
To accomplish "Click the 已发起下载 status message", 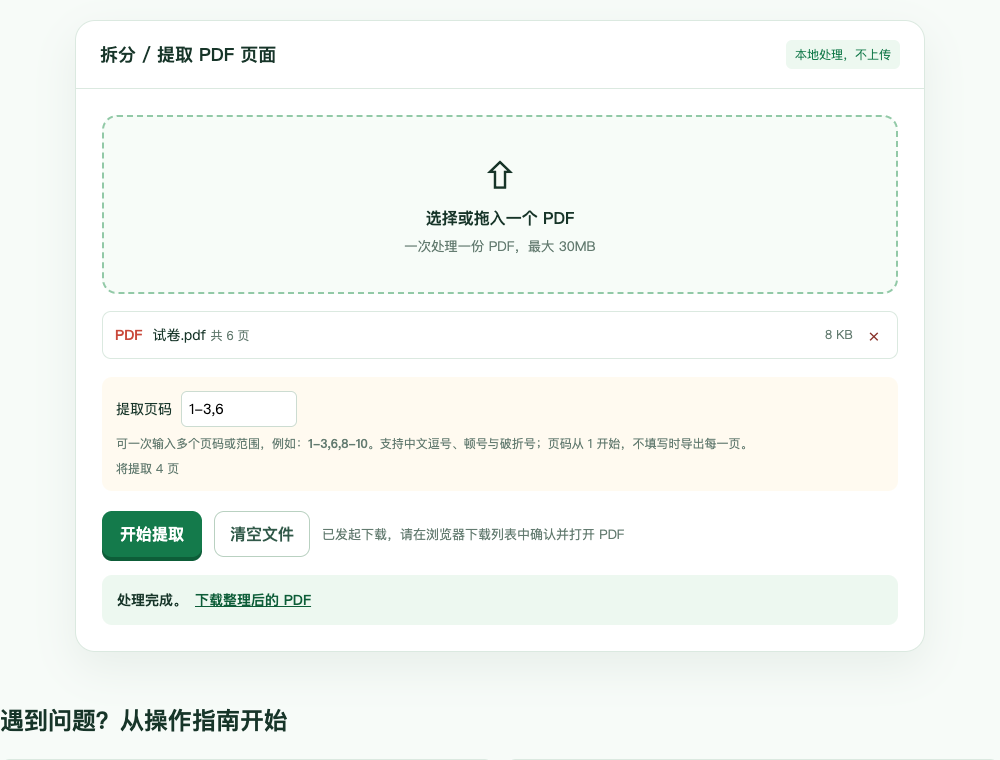I will pos(473,534).
